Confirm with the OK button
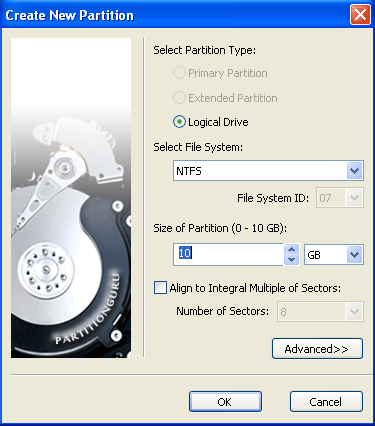The height and width of the screenshot is (426, 375). click(x=225, y=401)
